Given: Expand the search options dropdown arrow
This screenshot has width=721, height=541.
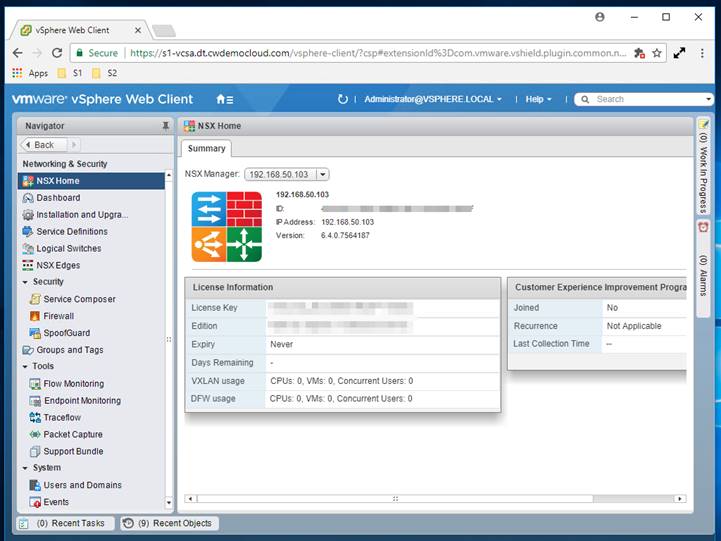Looking at the screenshot, I should point(708,99).
